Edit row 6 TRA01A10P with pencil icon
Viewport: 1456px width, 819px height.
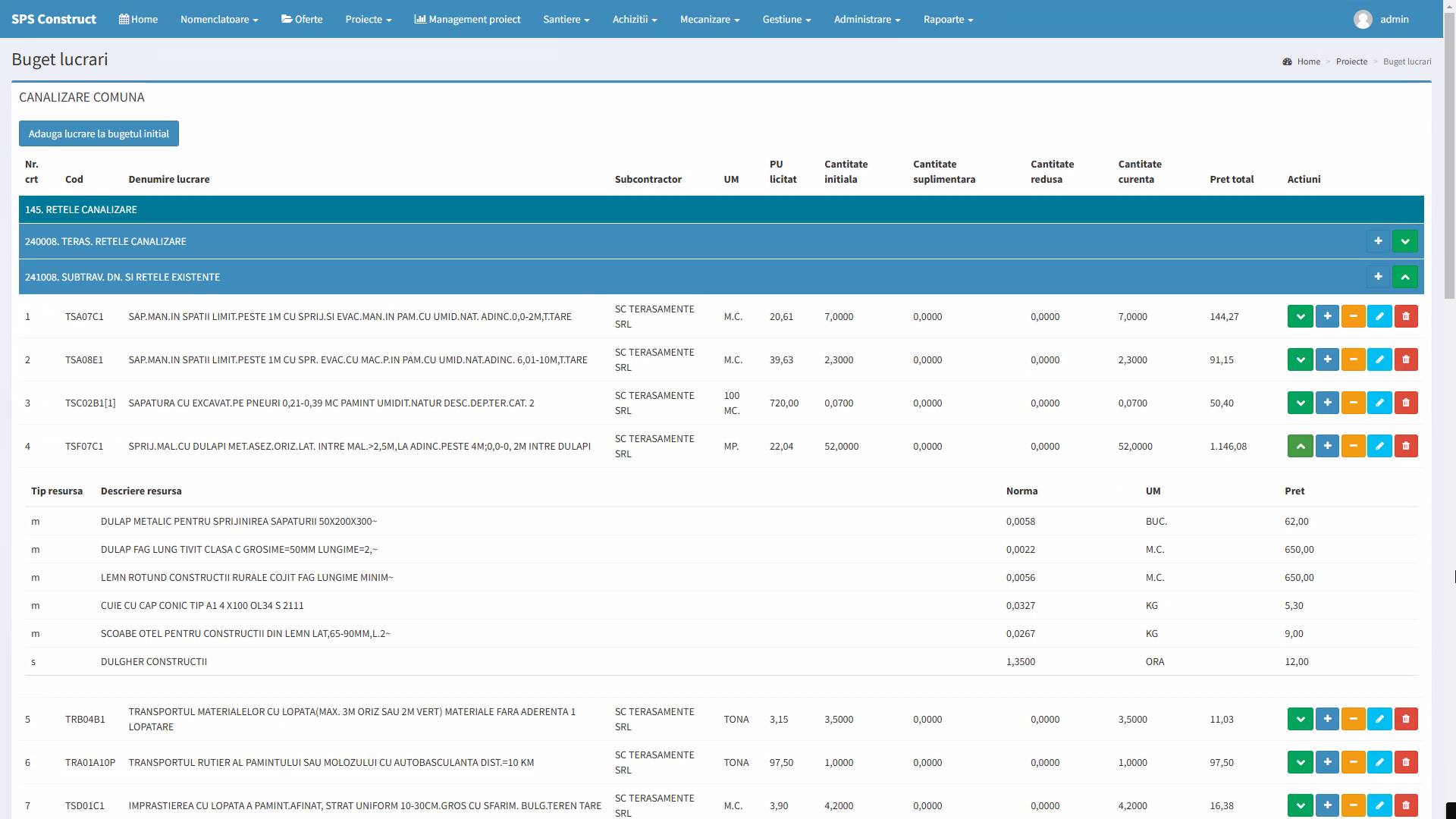coord(1379,763)
